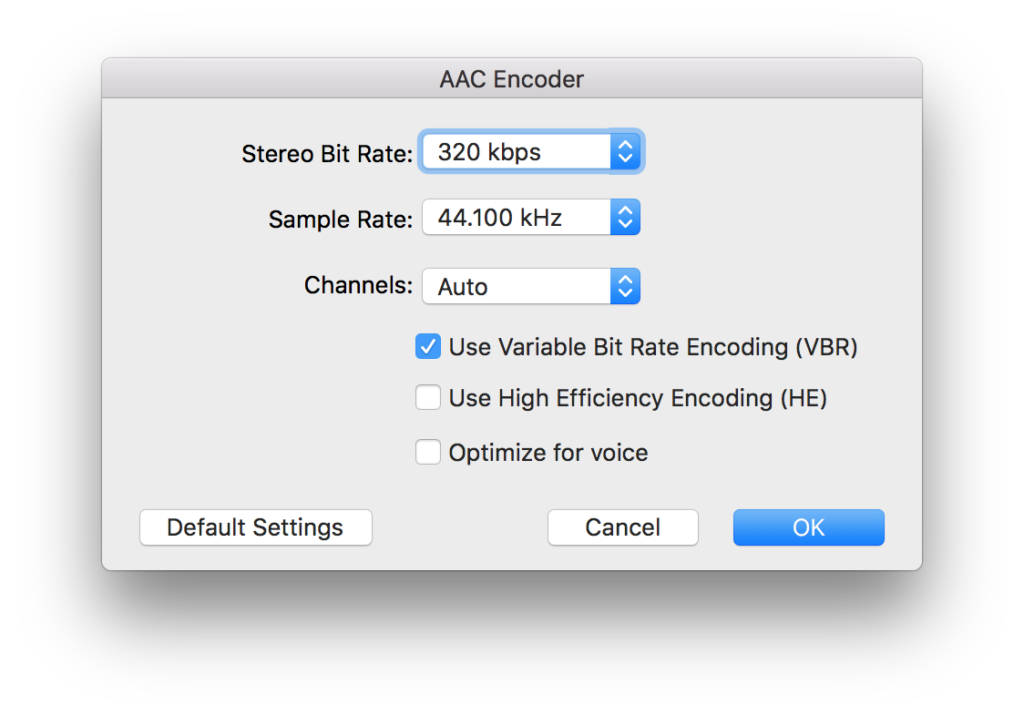This screenshot has width=1024, height=716.
Task: Click the (VBR) text of encoding option
Action: [826, 347]
